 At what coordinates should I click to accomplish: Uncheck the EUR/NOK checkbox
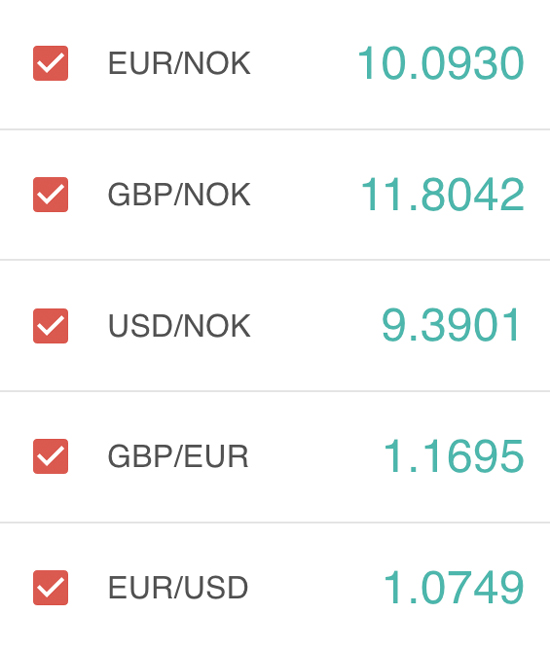[51, 63]
